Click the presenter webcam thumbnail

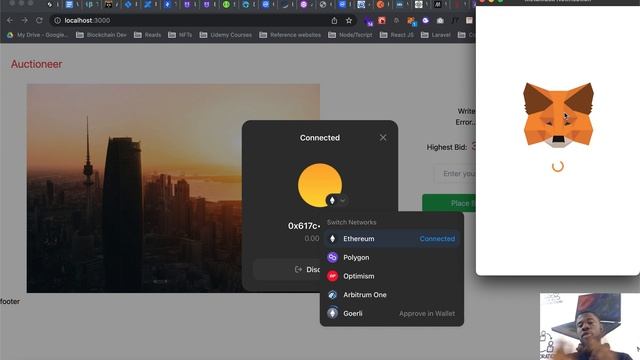pyautogui.click(x=589, y=326)
